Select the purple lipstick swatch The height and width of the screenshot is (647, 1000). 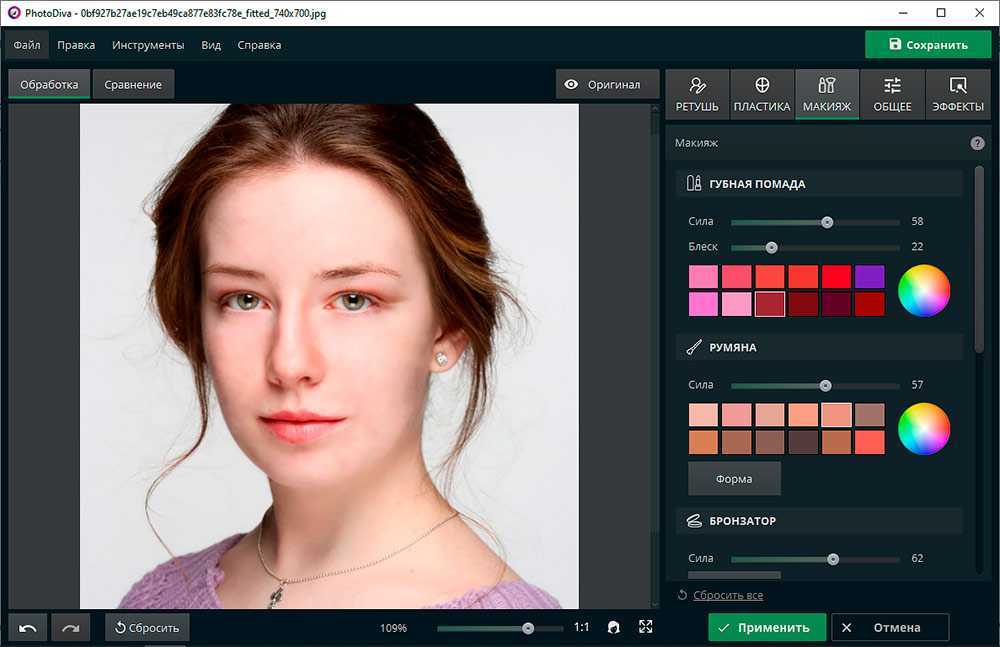pyautogui.click(x=869, y=277)
